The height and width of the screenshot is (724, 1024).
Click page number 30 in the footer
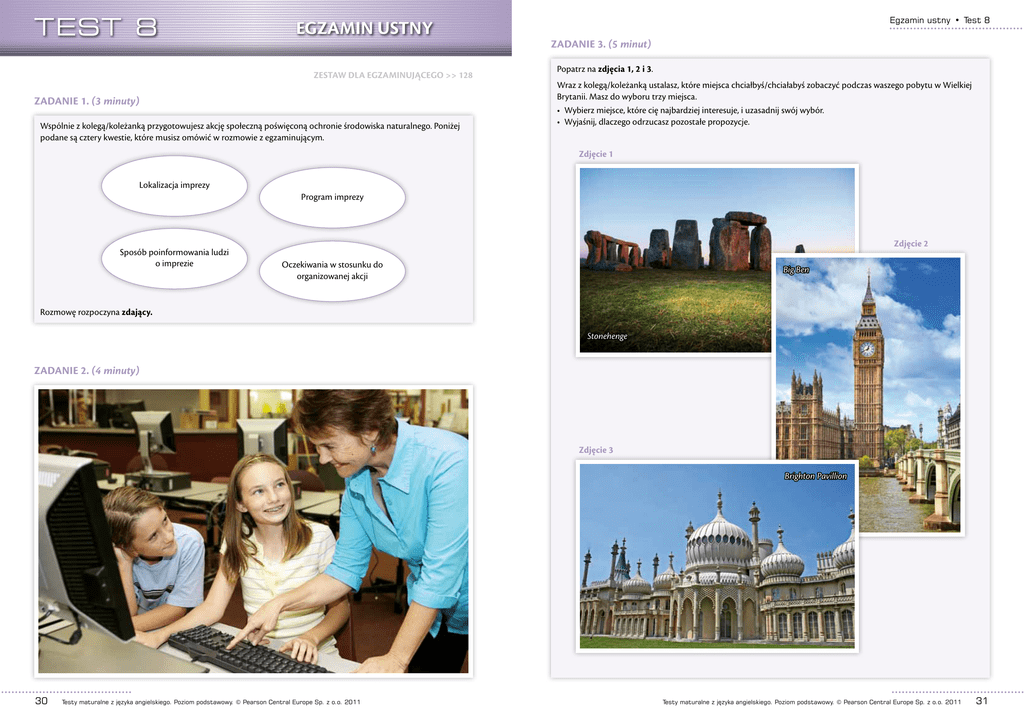(x=41, y=701)
